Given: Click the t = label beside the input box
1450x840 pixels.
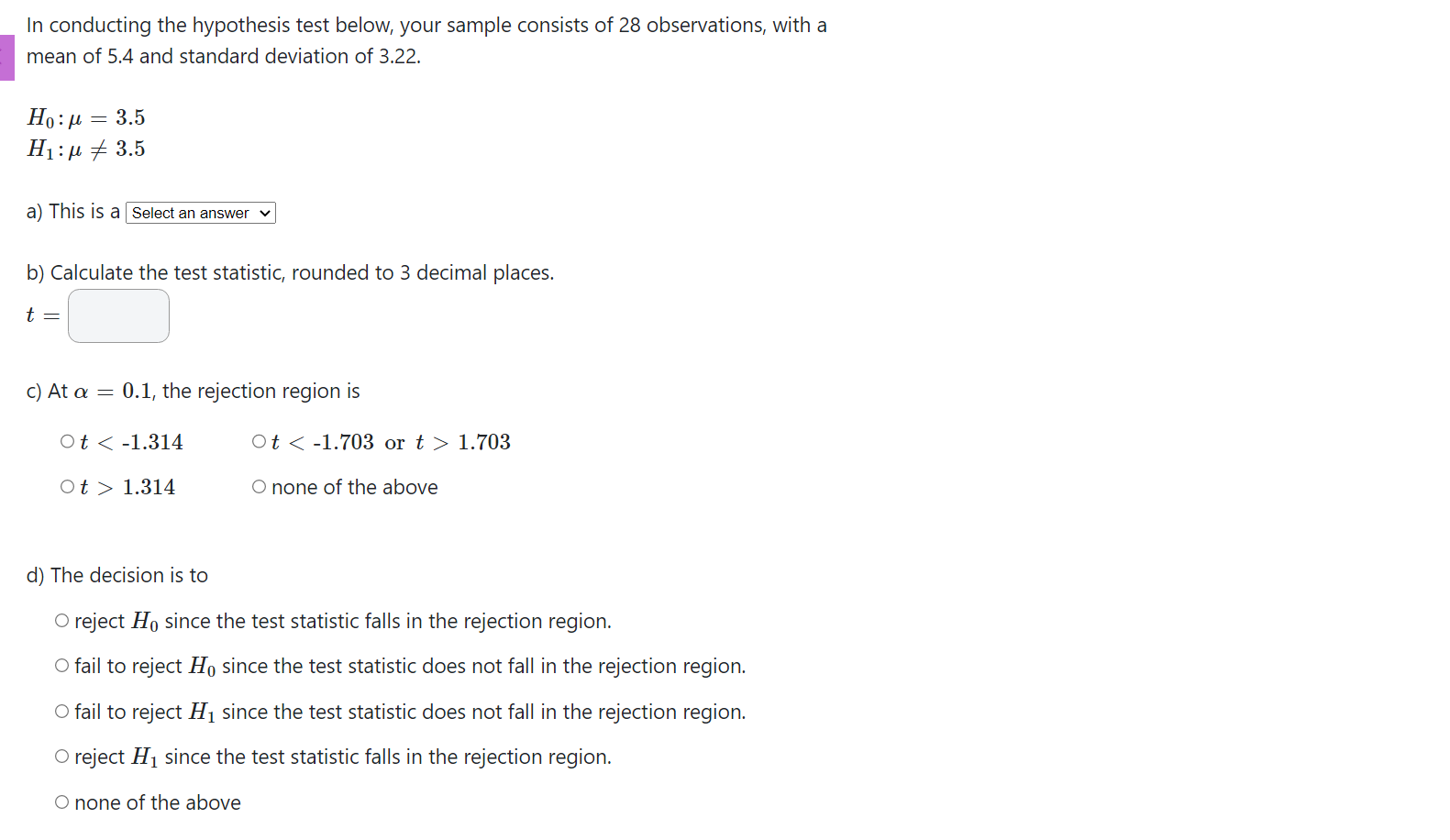Looking at the screenshot, I should coord(39,315).
